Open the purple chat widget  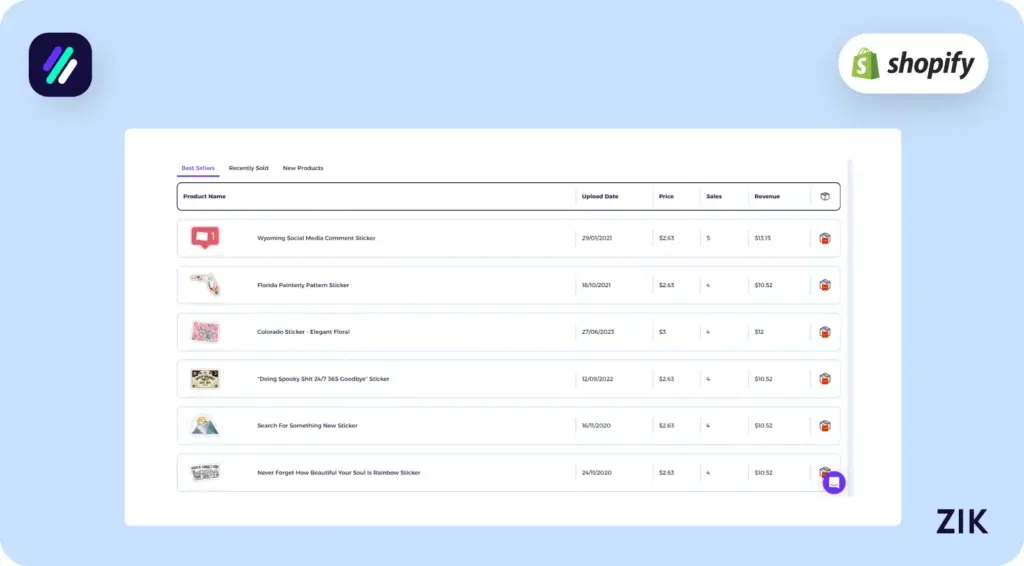click(x=834, y=483)
